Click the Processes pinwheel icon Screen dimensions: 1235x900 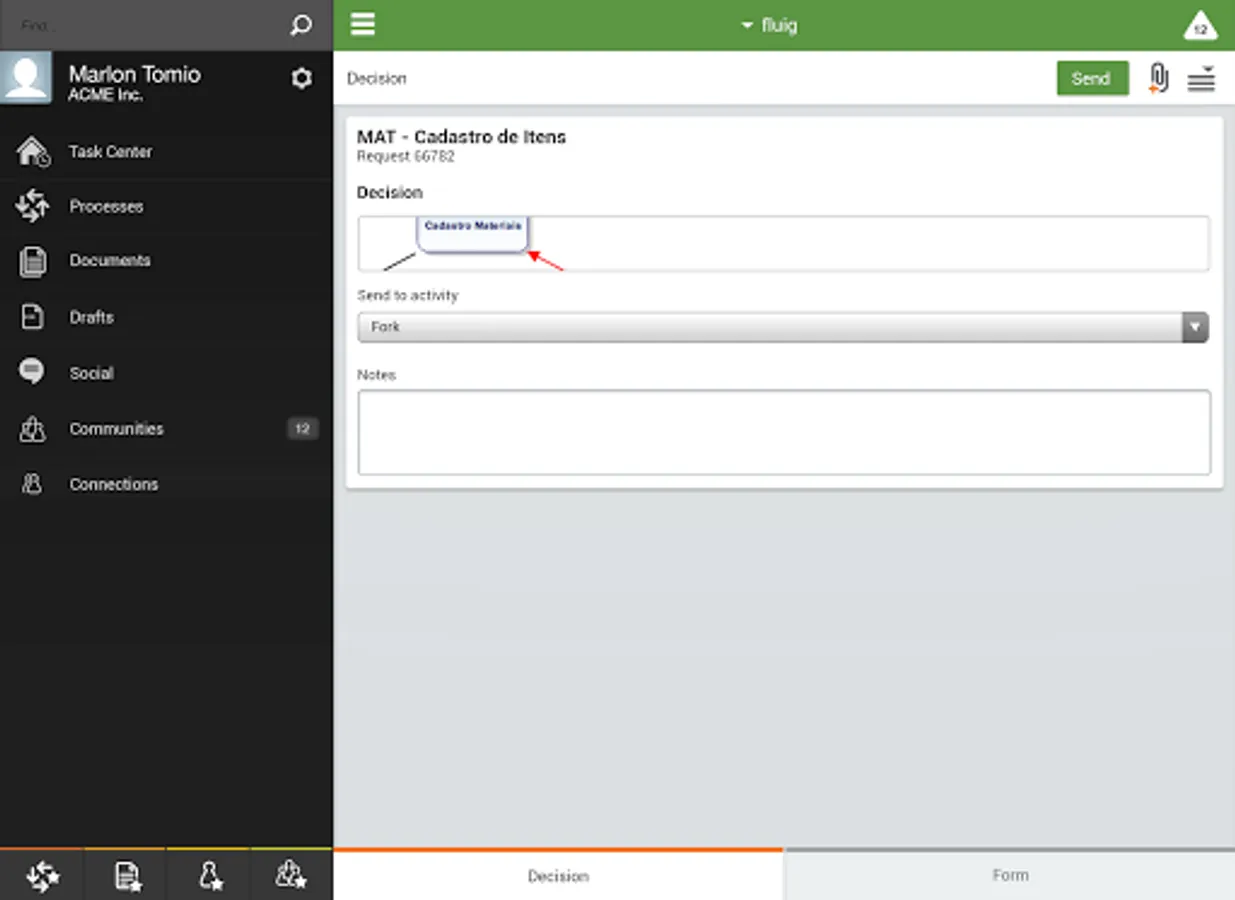[32, 206]
